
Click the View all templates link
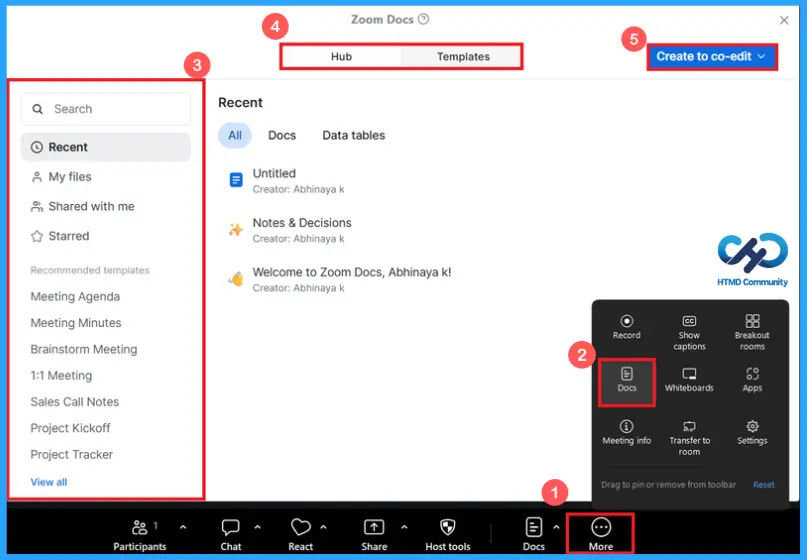point(48,482)
